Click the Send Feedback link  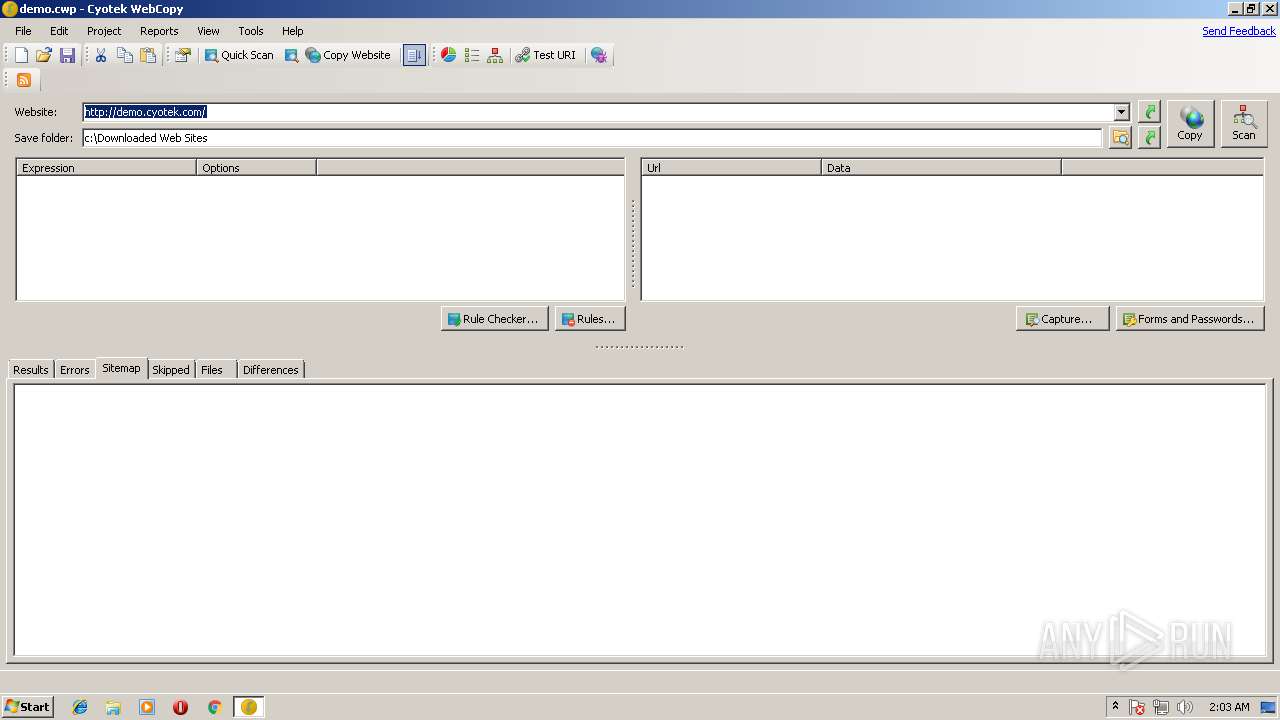click(x=1238, y=31)
